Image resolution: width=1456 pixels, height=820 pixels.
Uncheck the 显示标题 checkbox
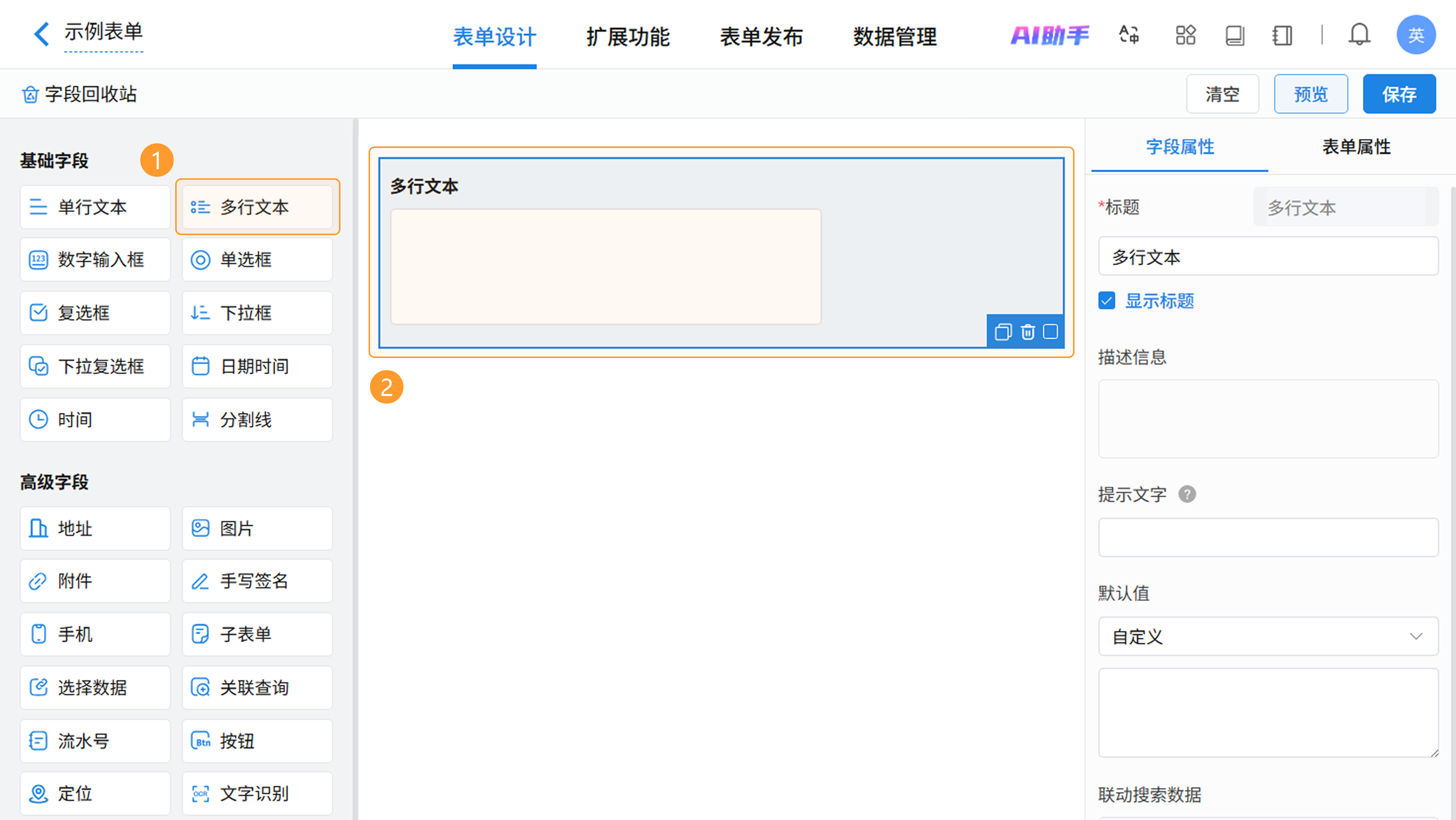click(1107, 300)
